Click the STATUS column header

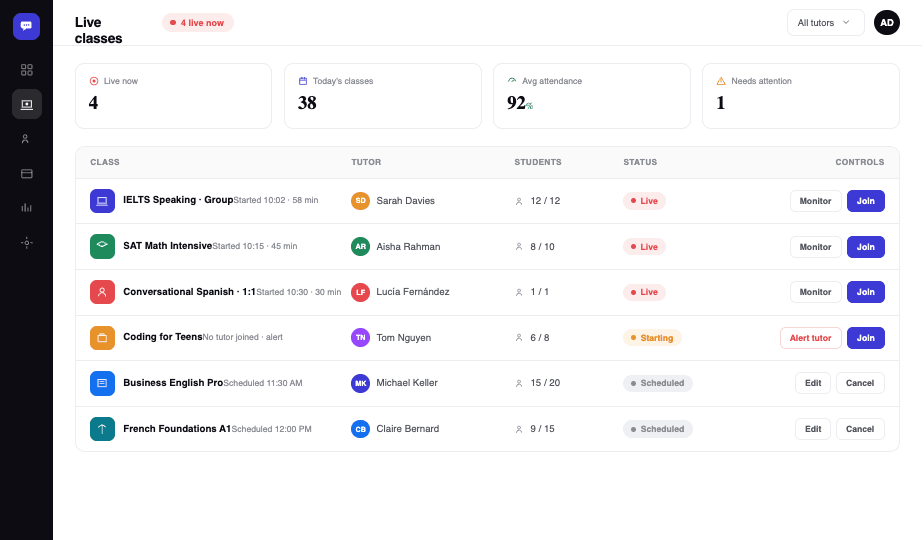click(x=640, y=162)
